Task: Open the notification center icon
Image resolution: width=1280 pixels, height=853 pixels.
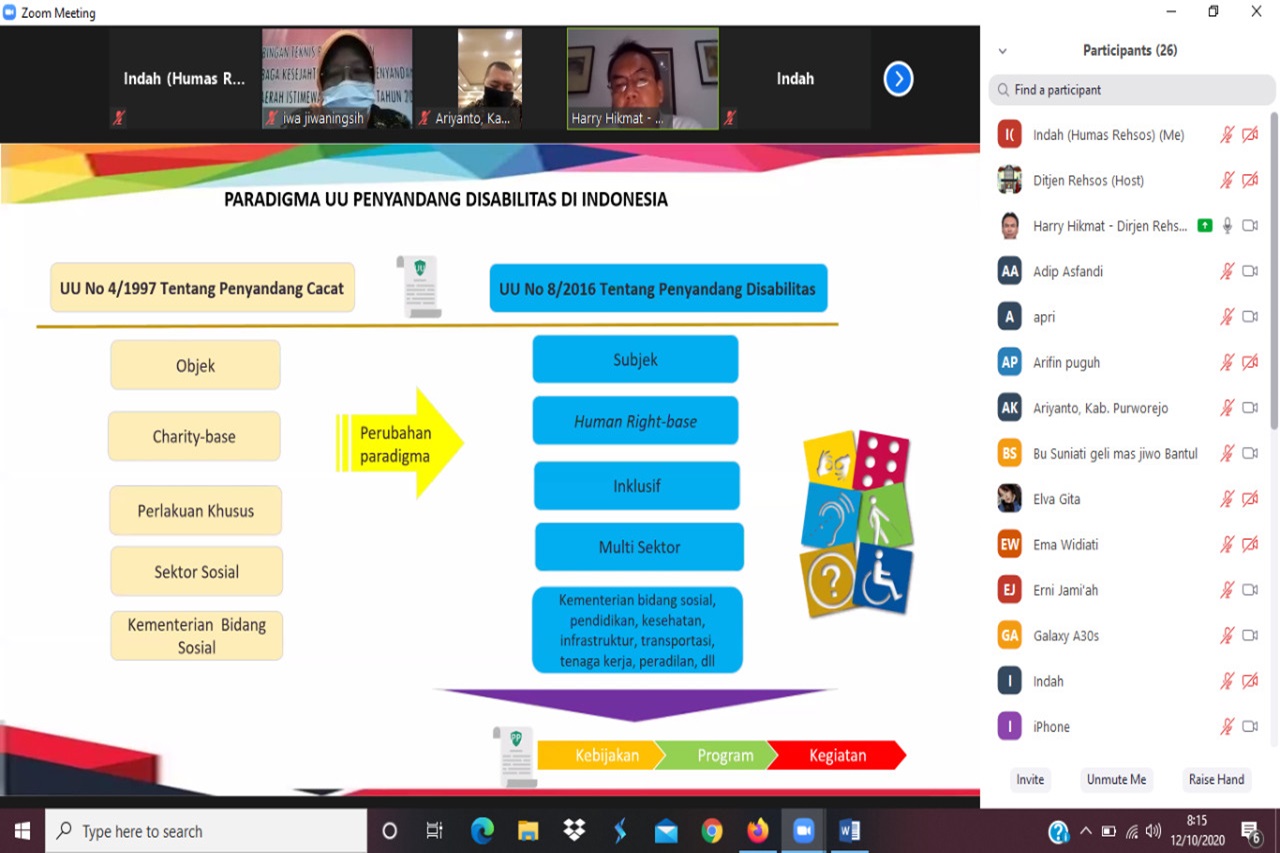Action: coord(1251,831)
